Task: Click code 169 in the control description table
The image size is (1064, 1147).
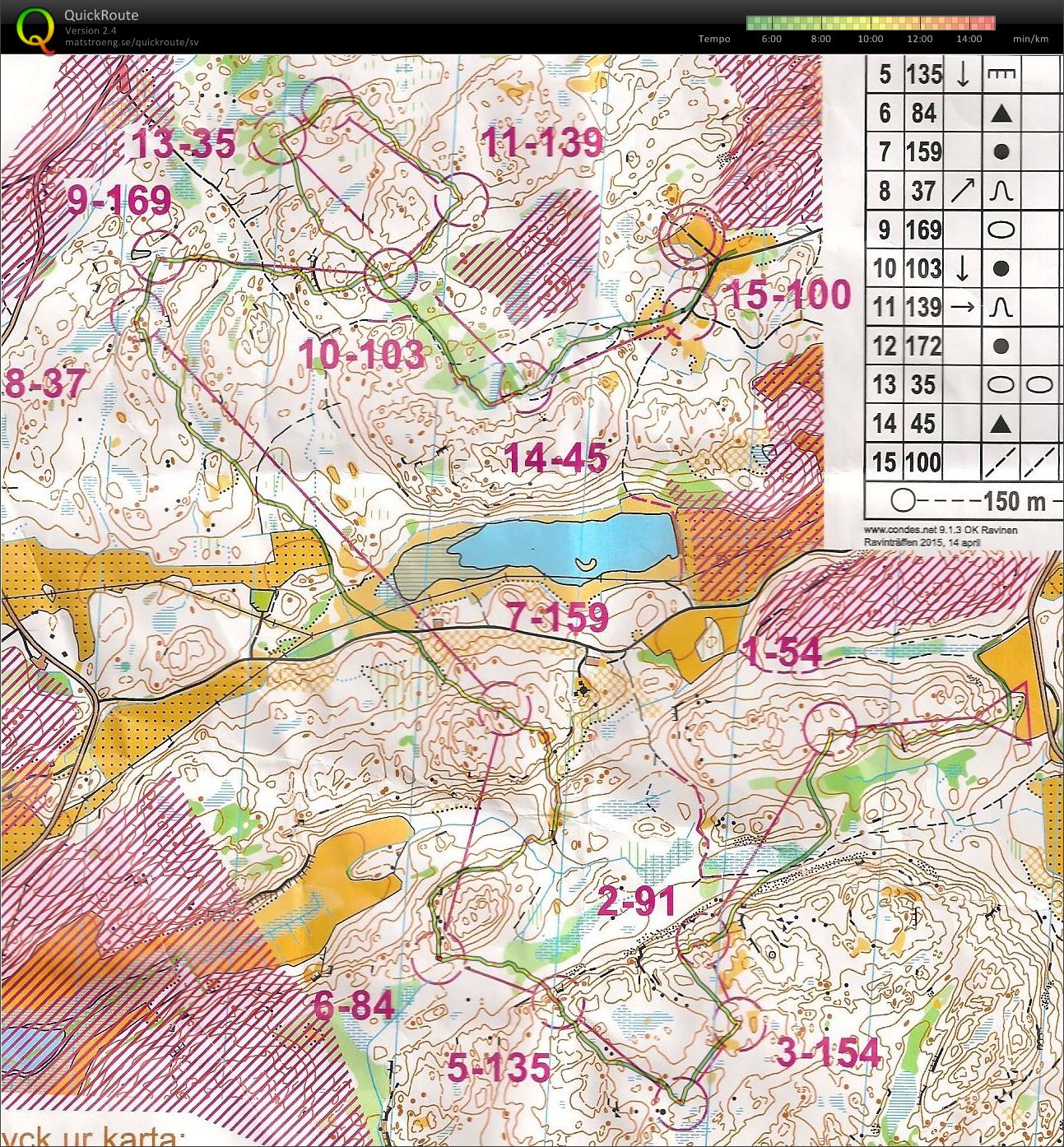Action: 924,230
